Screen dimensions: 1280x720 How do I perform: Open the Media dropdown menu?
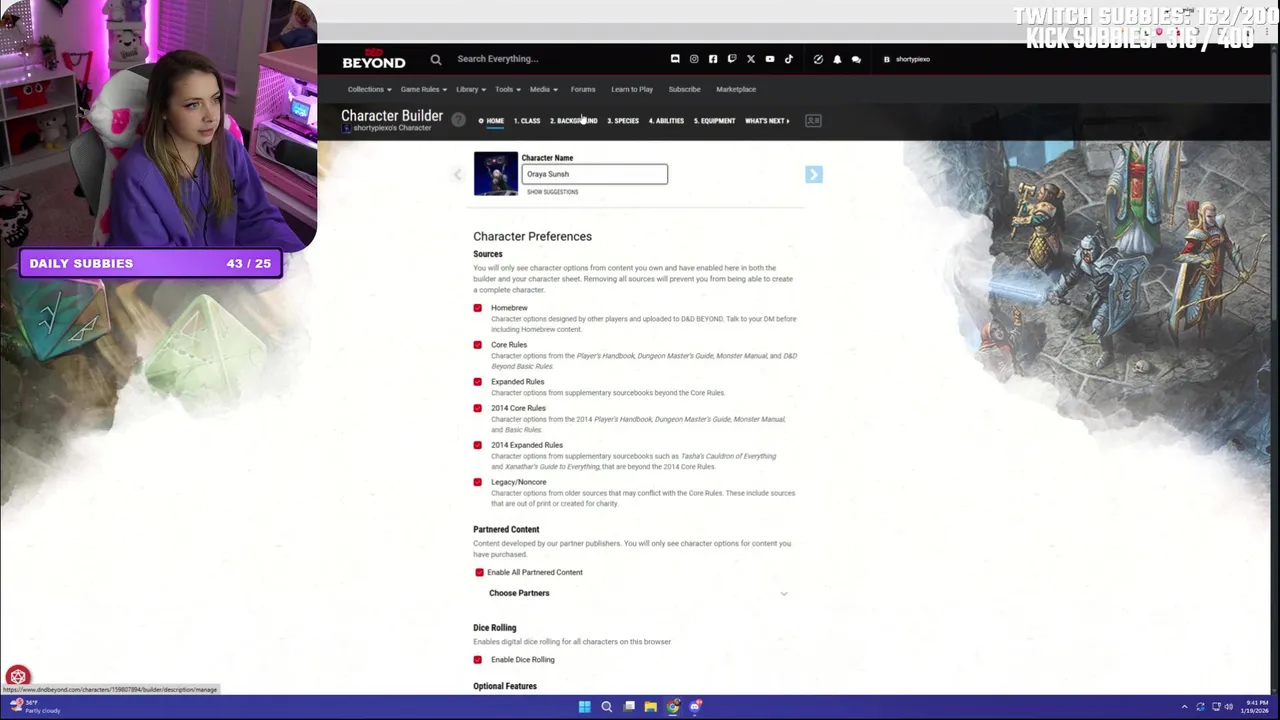pyautogui.click(x=543, y=90)
